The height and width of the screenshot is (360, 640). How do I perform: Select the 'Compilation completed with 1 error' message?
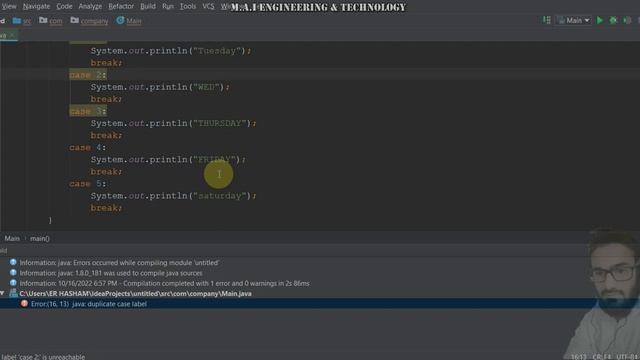(164, 283)
